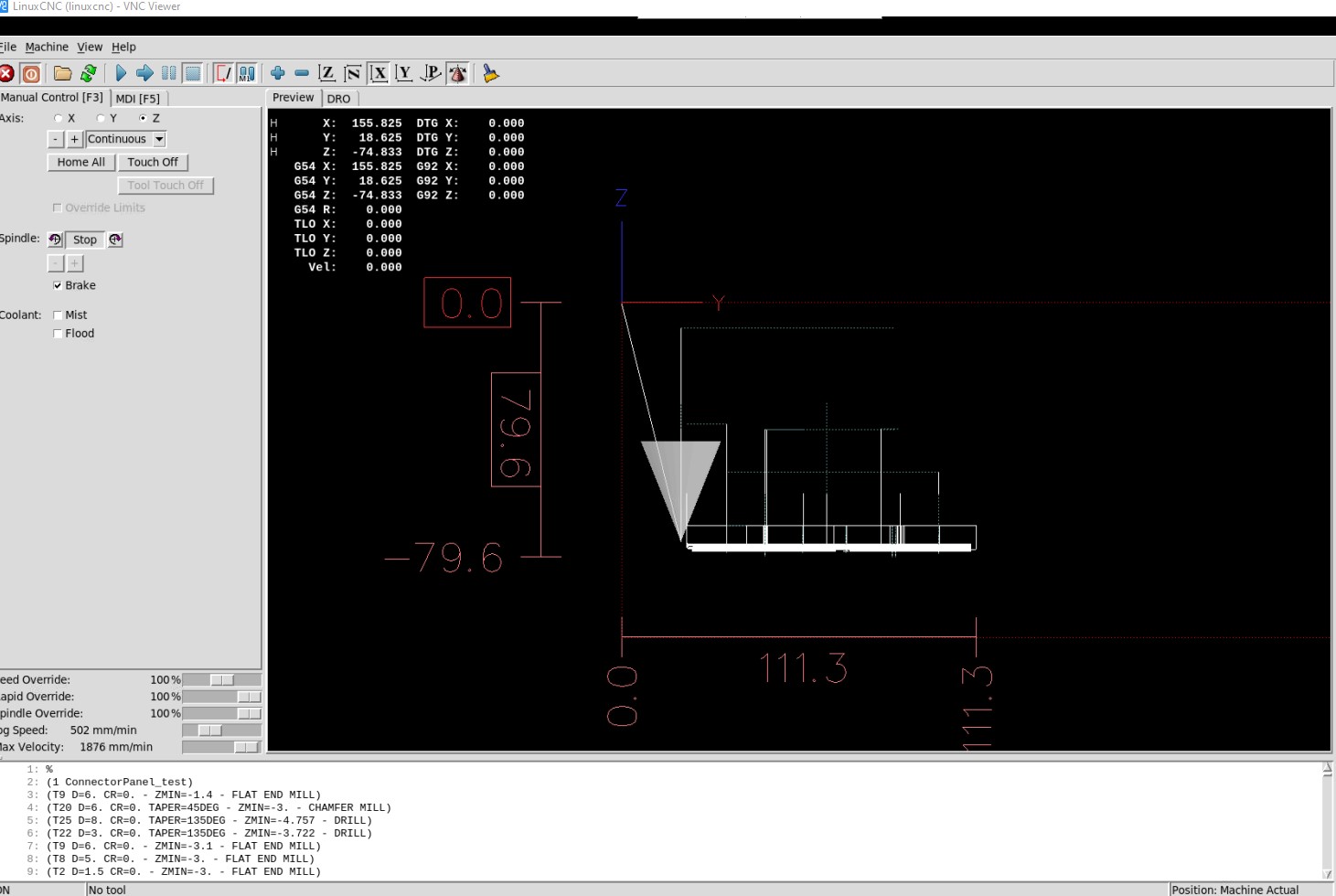Switch to side X view

click(x=379, y=73)
